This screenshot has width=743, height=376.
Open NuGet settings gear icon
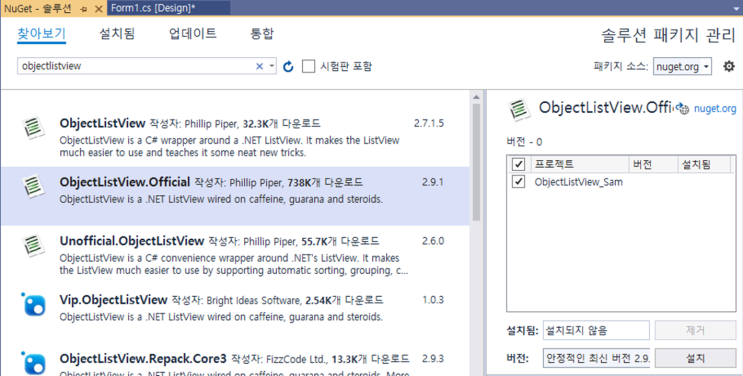click(729, 66)
